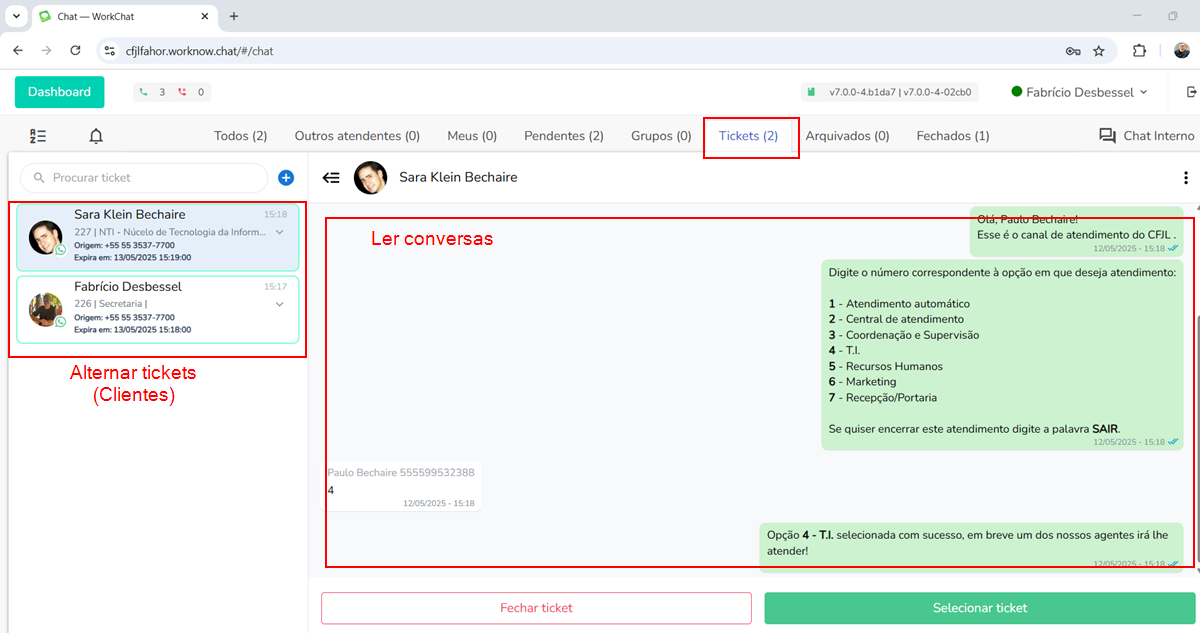Click the logout icon at top right
The width and height of the screenshot is (1200, 633).
[1190, 92]
